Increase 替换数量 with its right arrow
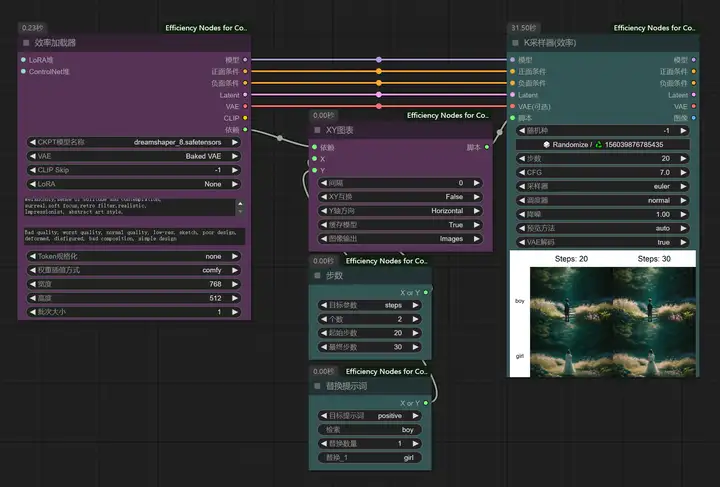The height and width of the screenshot is (487, 720). [416, 444]
